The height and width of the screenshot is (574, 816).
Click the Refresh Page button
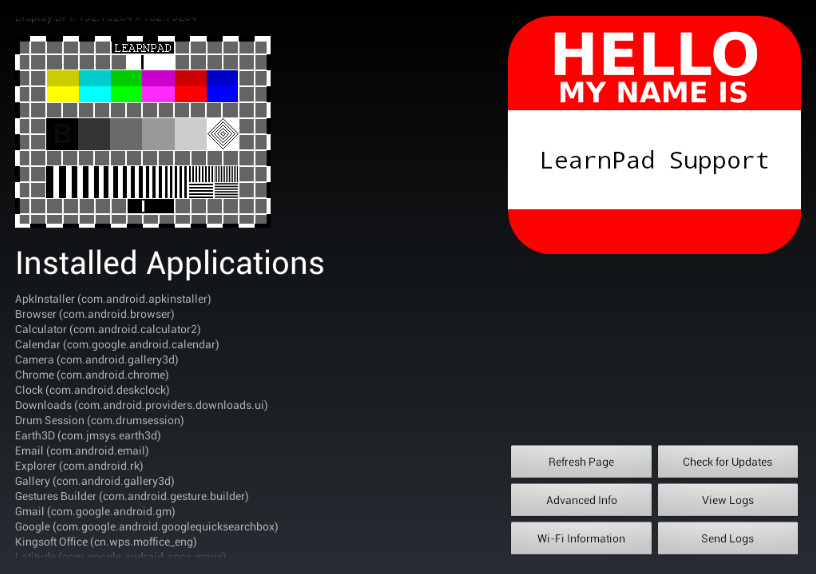[x=581, y=462]
